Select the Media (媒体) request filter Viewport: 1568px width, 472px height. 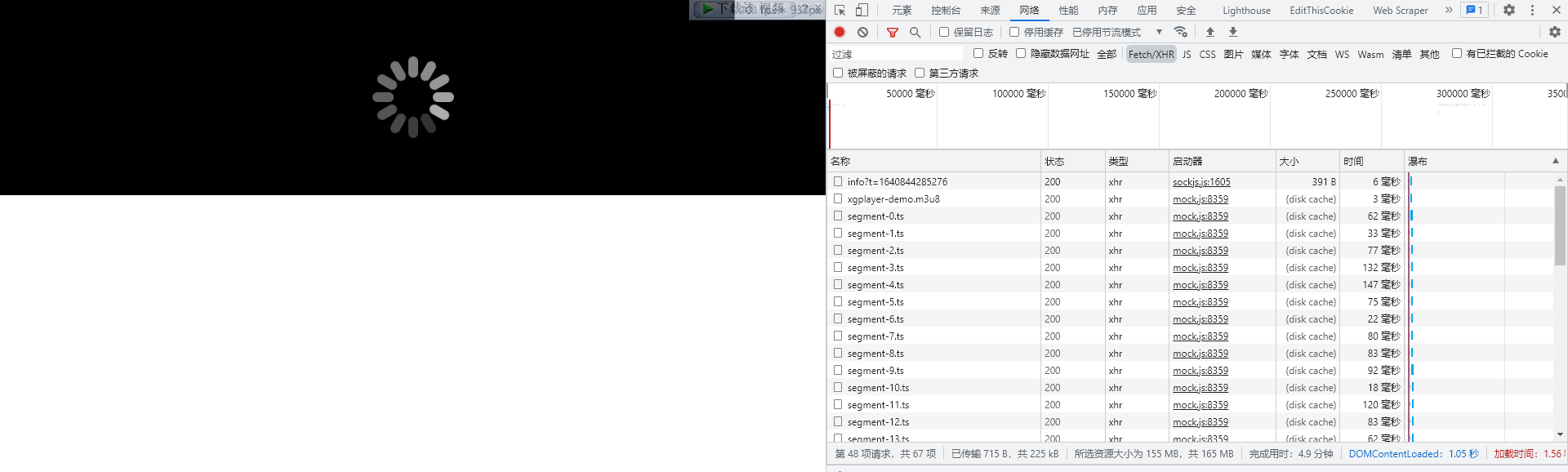click(1261, 54)
